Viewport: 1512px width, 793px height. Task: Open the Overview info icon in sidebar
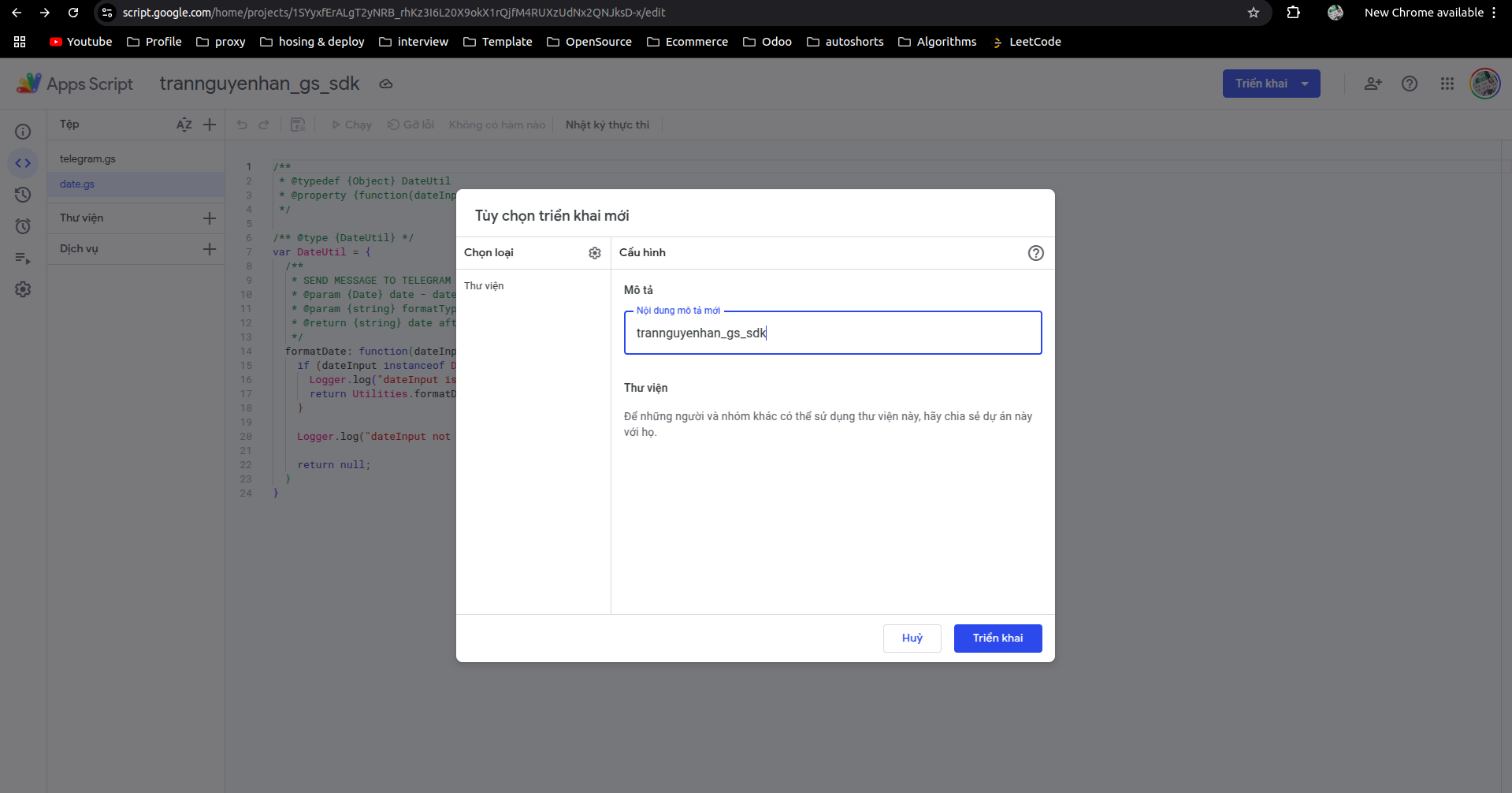pyautogui.click(x=23, y=132)
